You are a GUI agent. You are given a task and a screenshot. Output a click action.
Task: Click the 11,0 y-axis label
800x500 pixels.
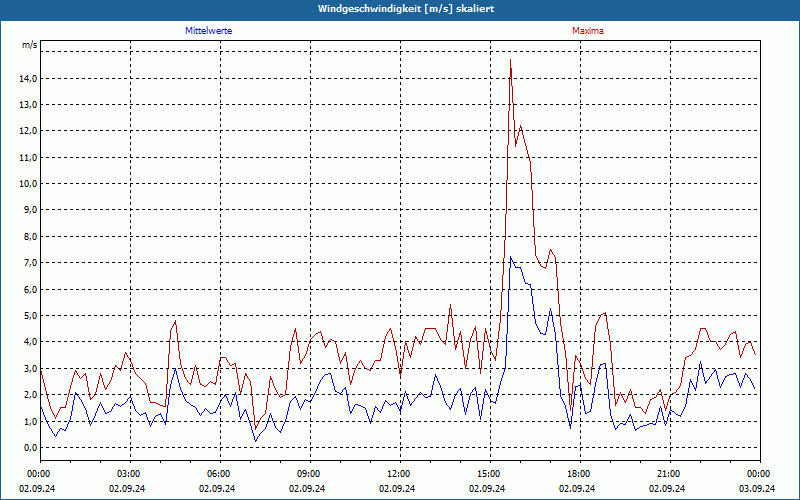point(28,158)
